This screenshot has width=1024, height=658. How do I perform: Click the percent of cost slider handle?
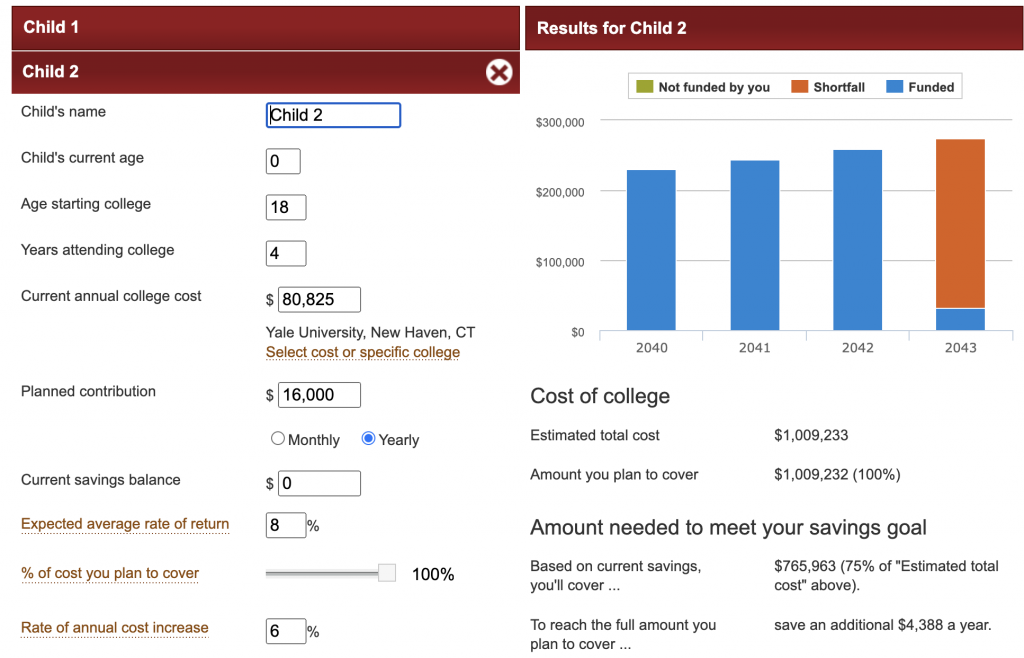[387, 573]
